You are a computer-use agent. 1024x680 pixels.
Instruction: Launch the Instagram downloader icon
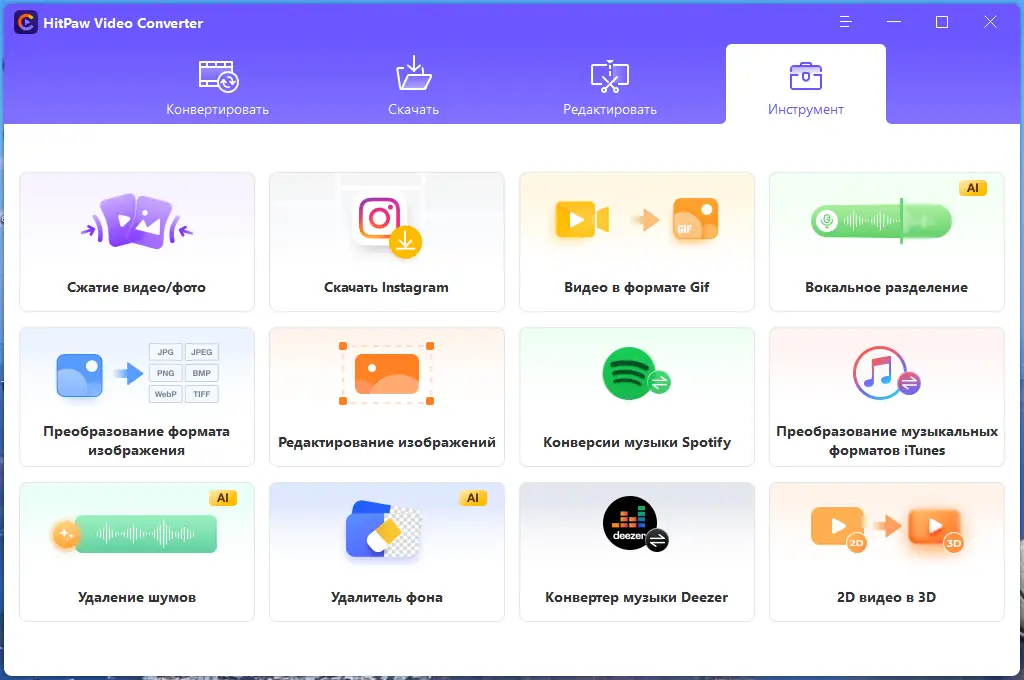389,227
